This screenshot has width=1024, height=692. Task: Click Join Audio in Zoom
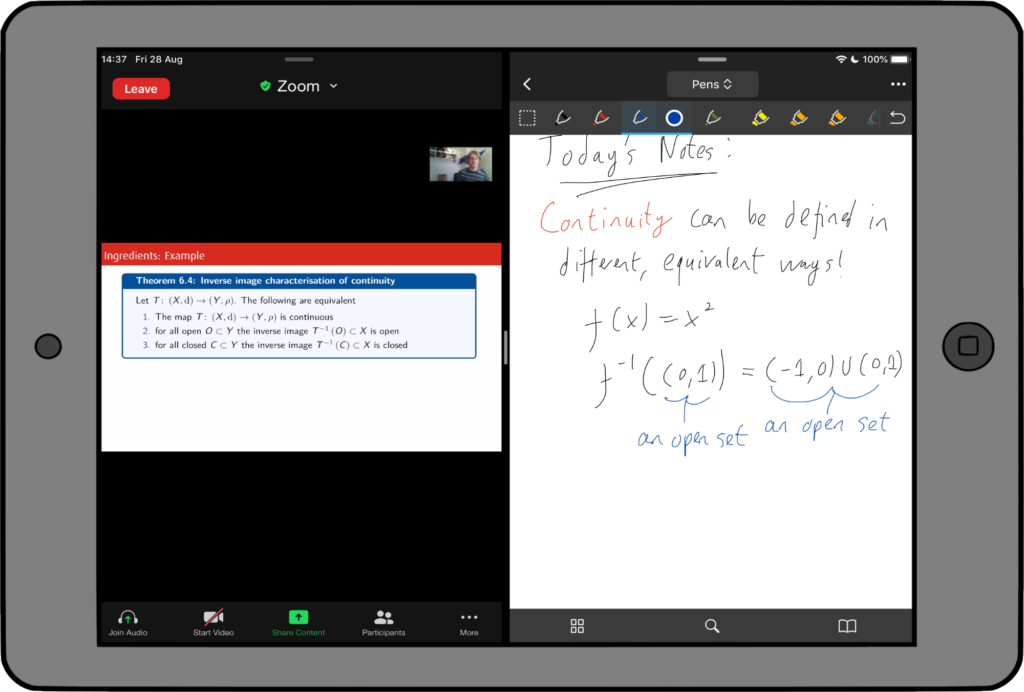[128, 622]
